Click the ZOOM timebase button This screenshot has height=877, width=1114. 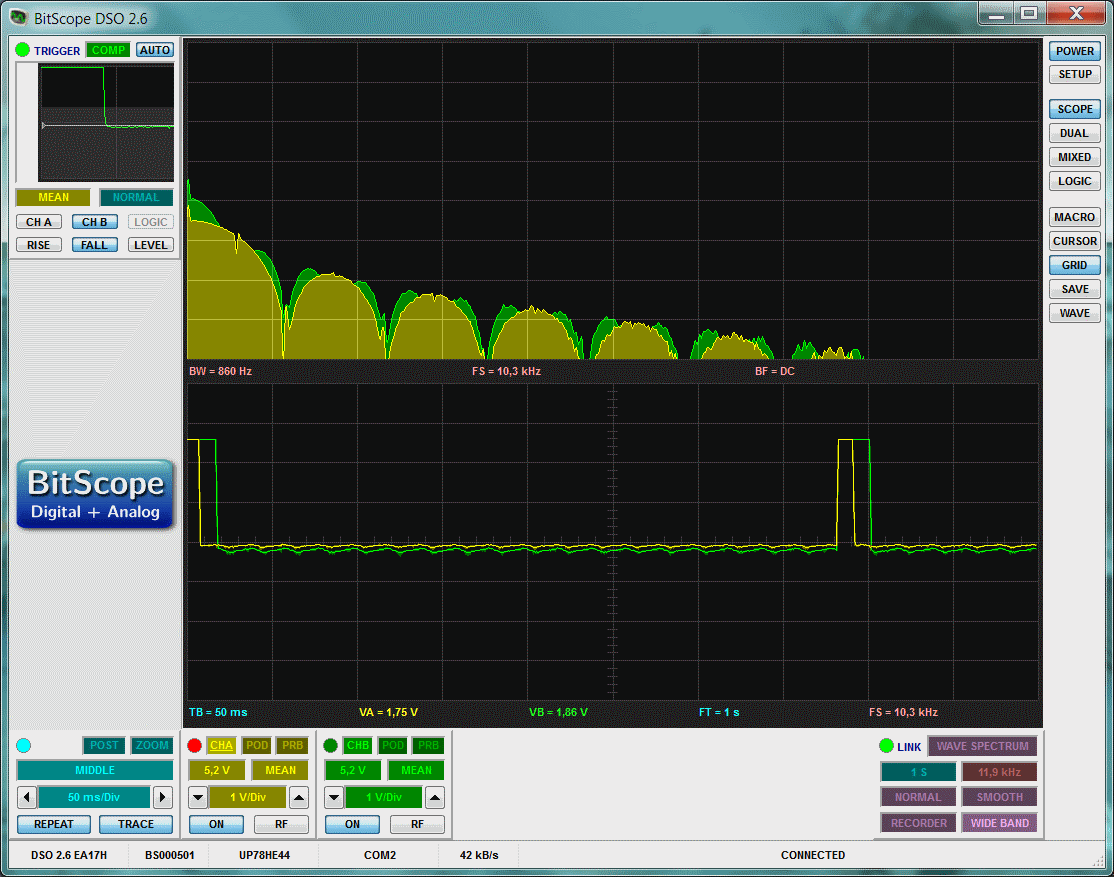click(x=152, y=746)
